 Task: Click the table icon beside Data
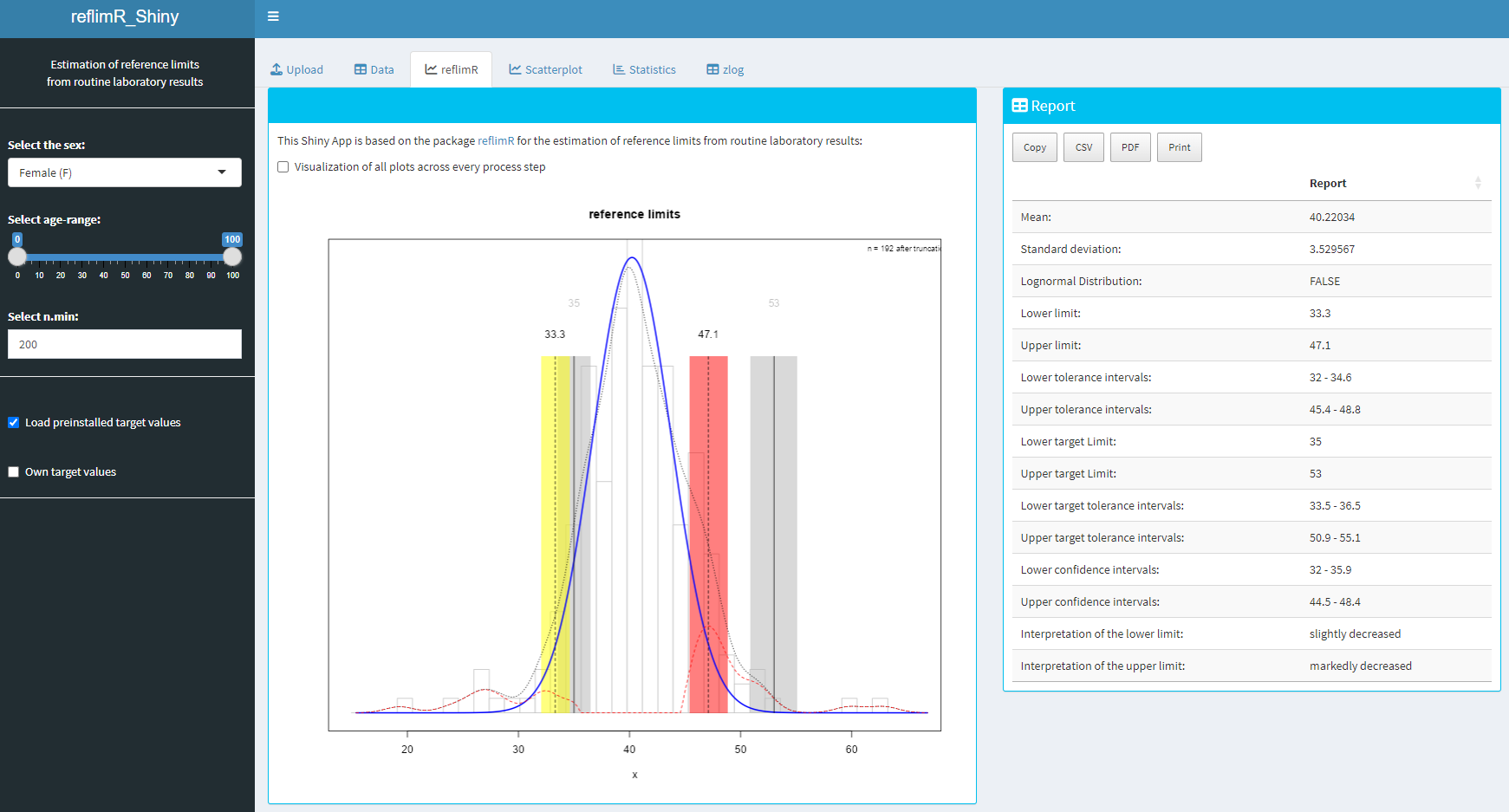(361, 69)
